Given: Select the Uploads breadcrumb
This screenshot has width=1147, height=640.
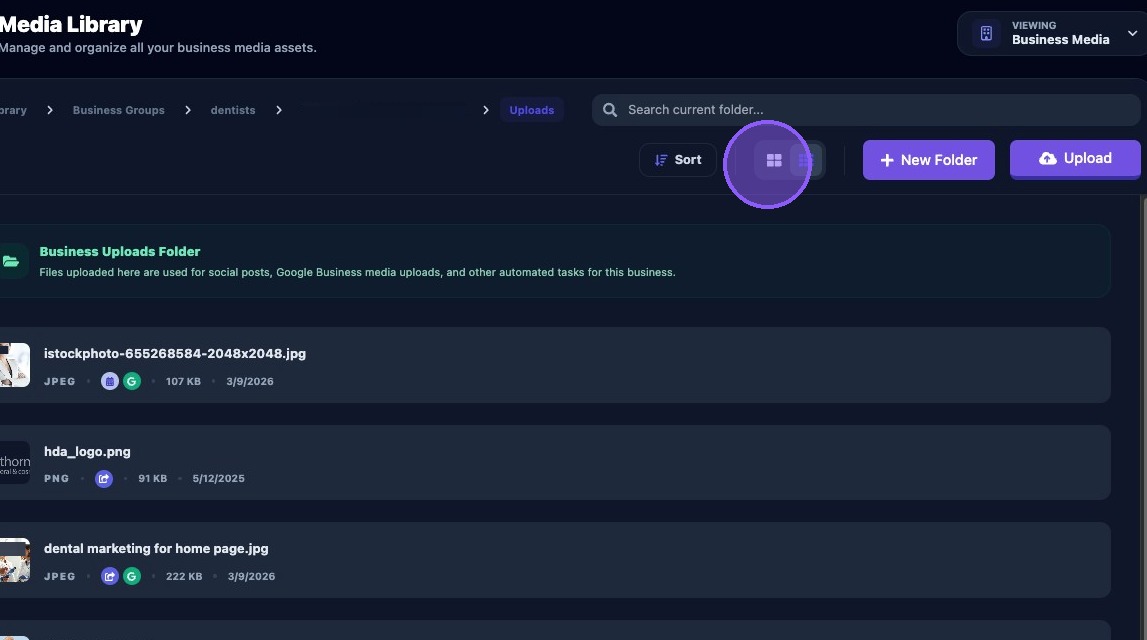Looking at the screenshot, I should click(x=532, y=110).
